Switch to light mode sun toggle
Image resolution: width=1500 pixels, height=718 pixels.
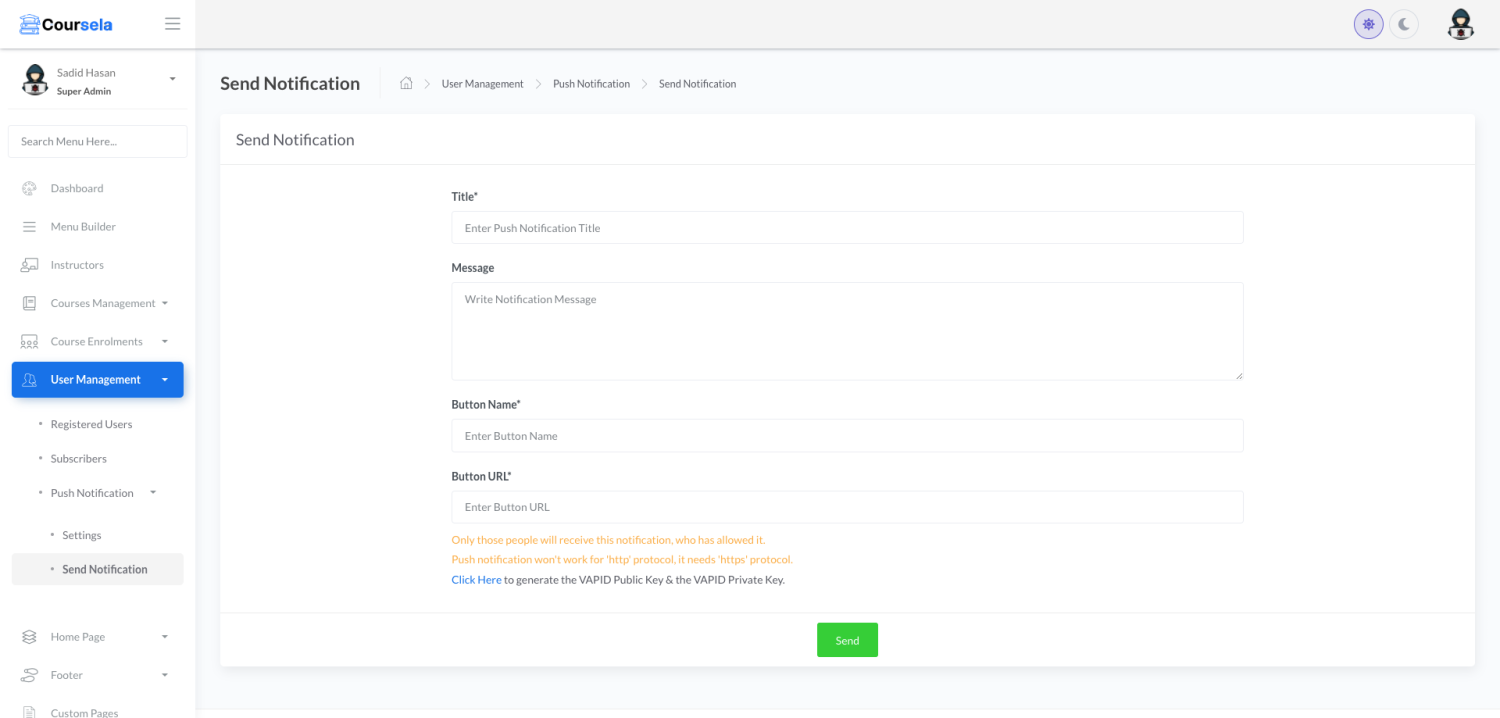(1368, 24)
